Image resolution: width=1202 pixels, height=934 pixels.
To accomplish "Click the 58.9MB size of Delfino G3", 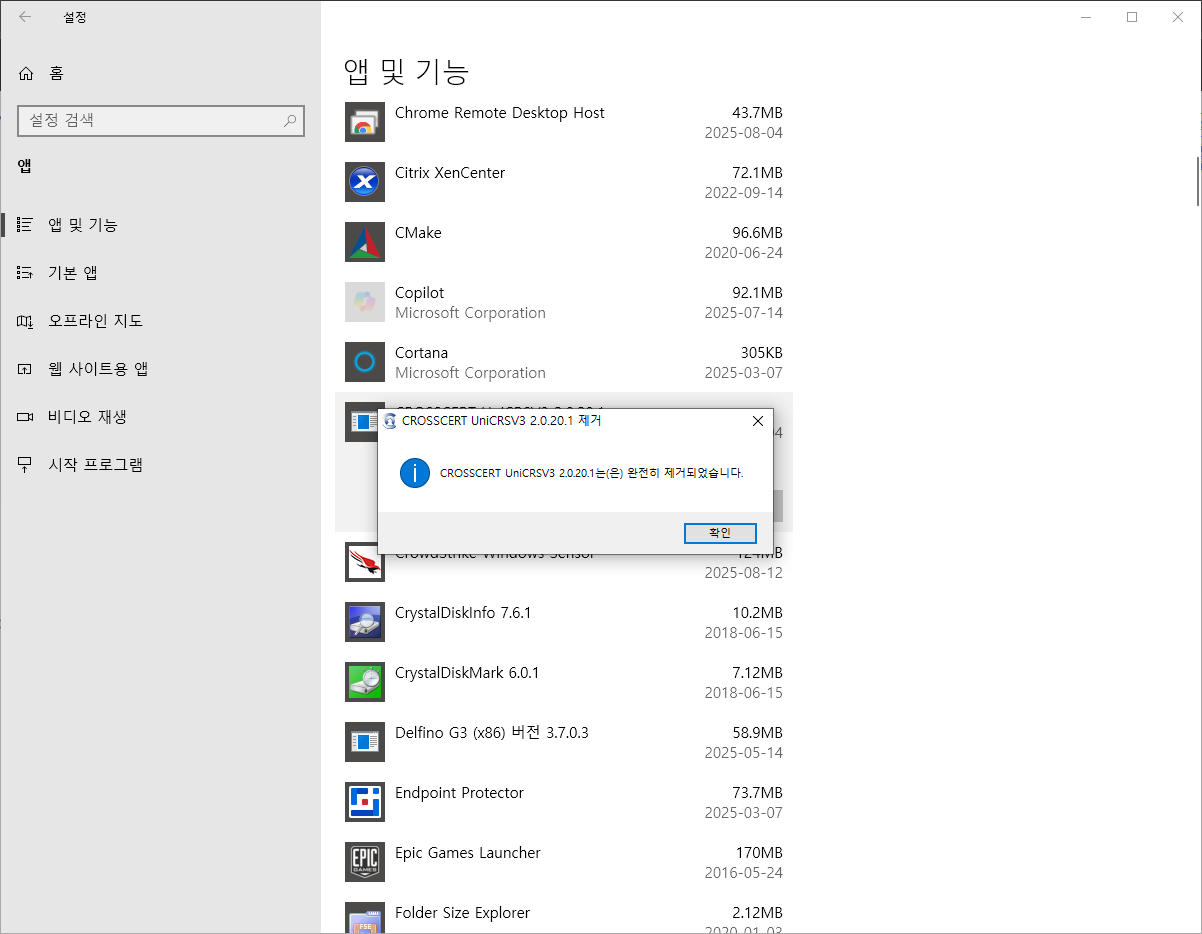I will point(757,733).
